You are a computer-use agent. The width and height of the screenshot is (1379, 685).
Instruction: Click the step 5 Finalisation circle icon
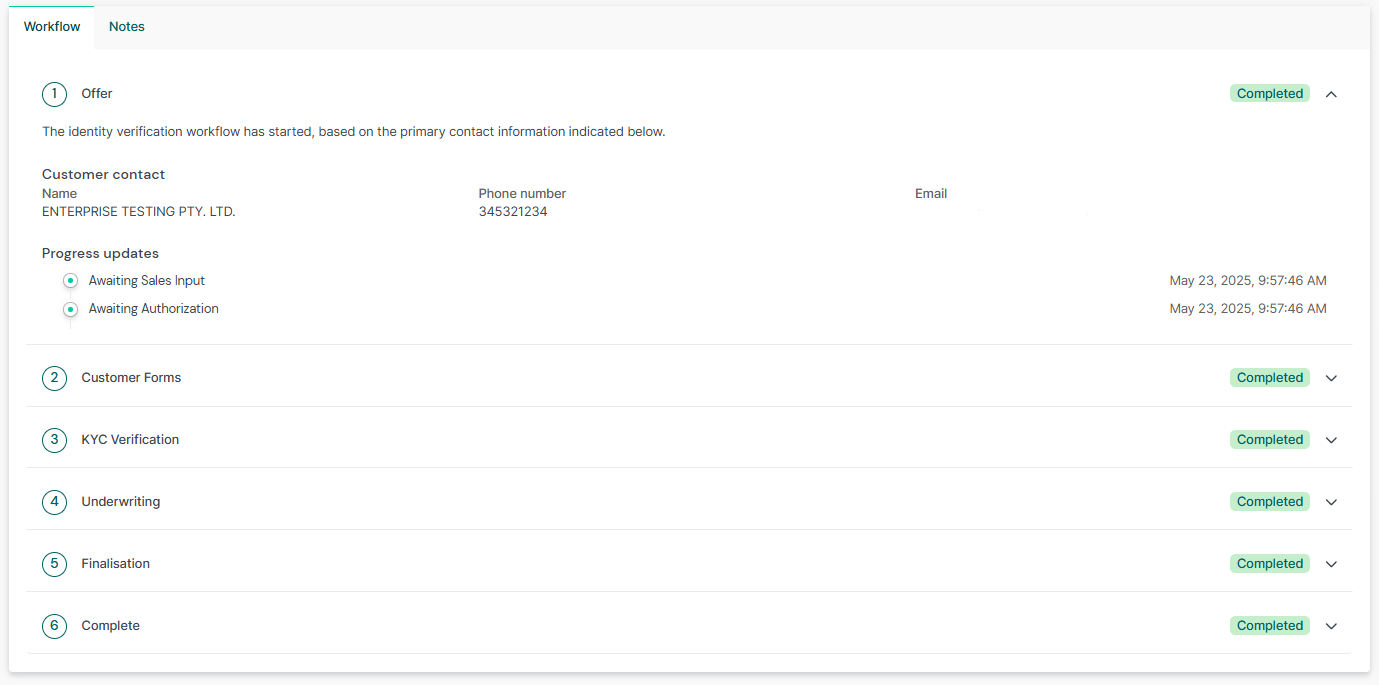click(54, 563)
